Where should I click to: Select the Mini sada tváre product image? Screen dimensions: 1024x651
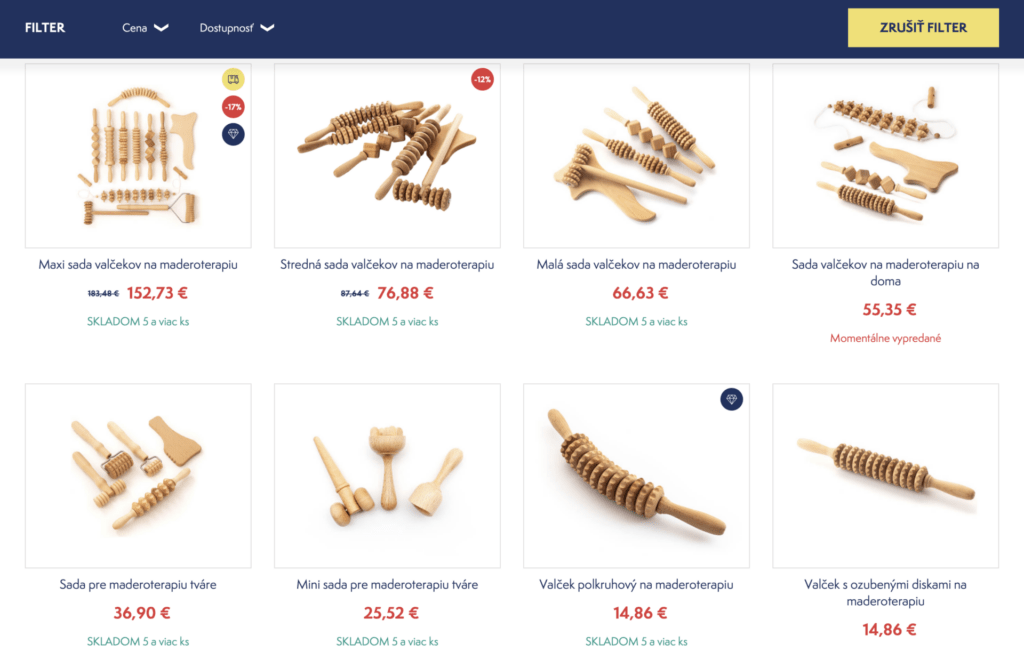387,475
